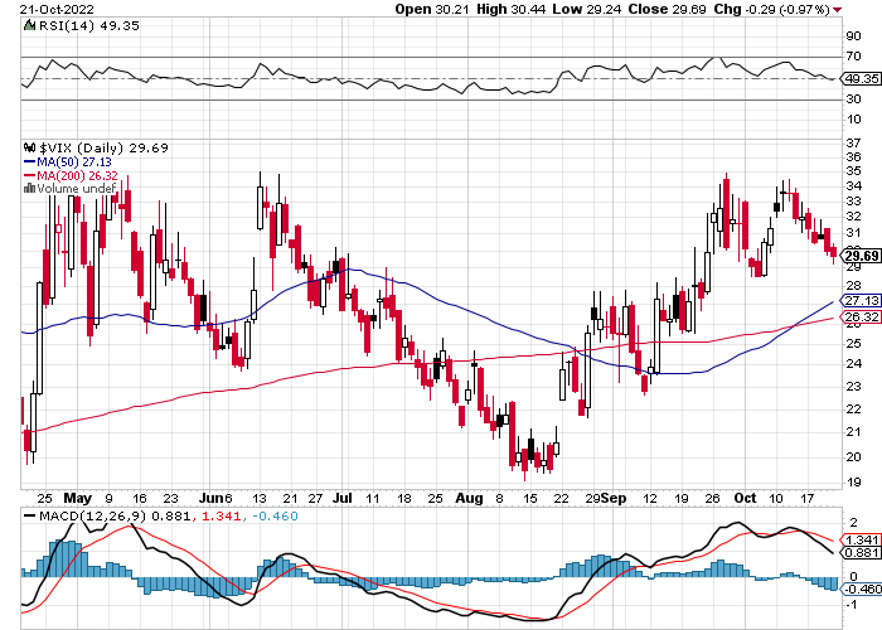Click the red 26.32 tag on right axis
The width and height of the screenshot is (882, 630).
point(860,317)
